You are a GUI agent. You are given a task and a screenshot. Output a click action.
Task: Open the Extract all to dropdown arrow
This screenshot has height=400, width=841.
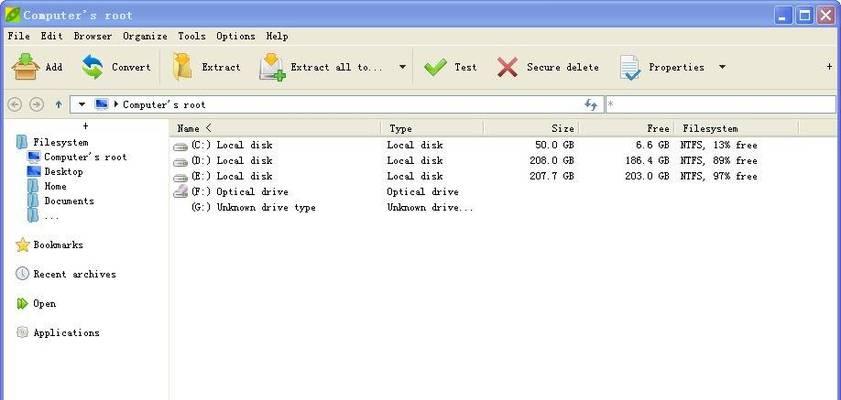402,67
